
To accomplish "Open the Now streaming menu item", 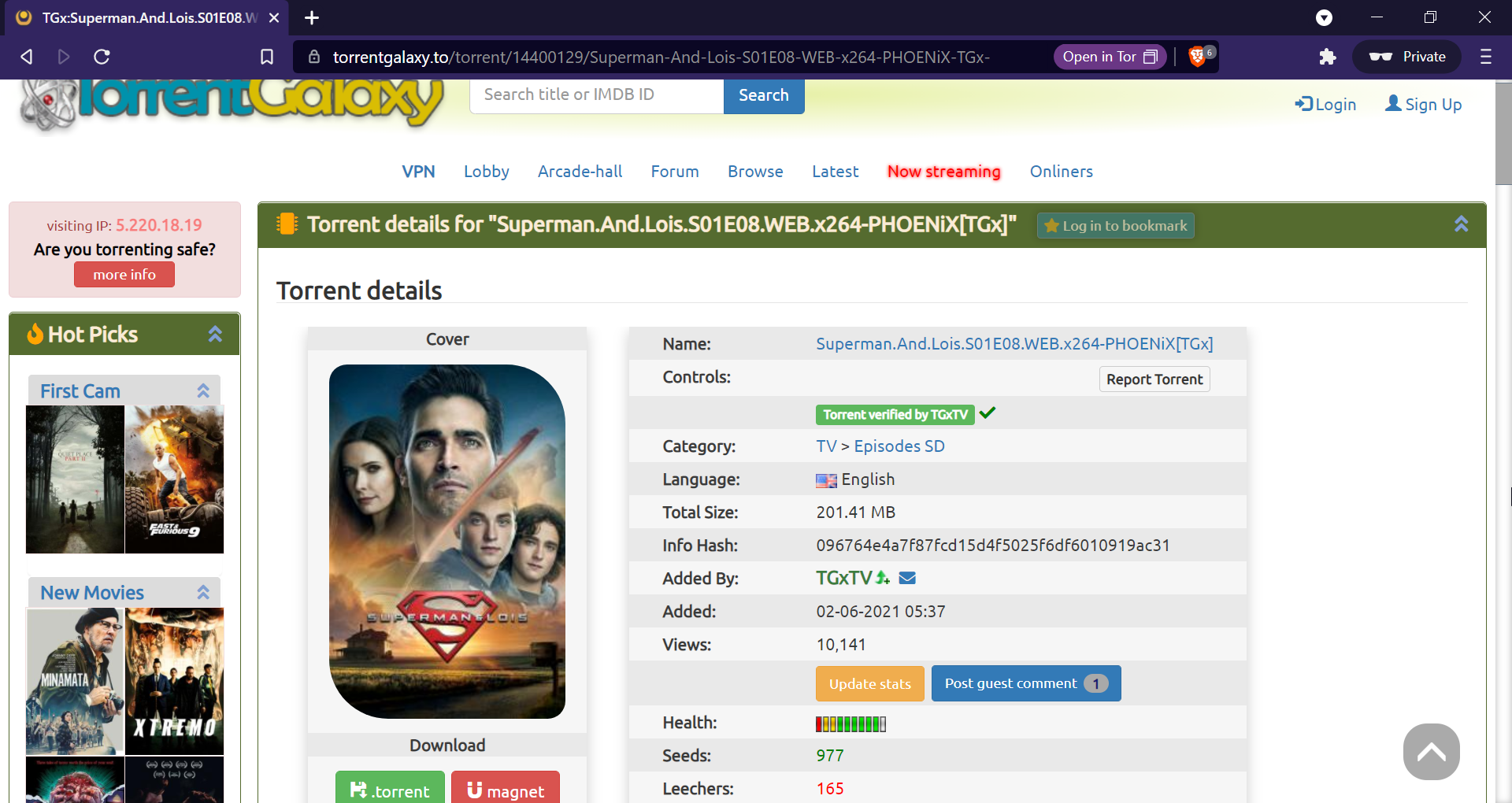I will click(944, 172).
